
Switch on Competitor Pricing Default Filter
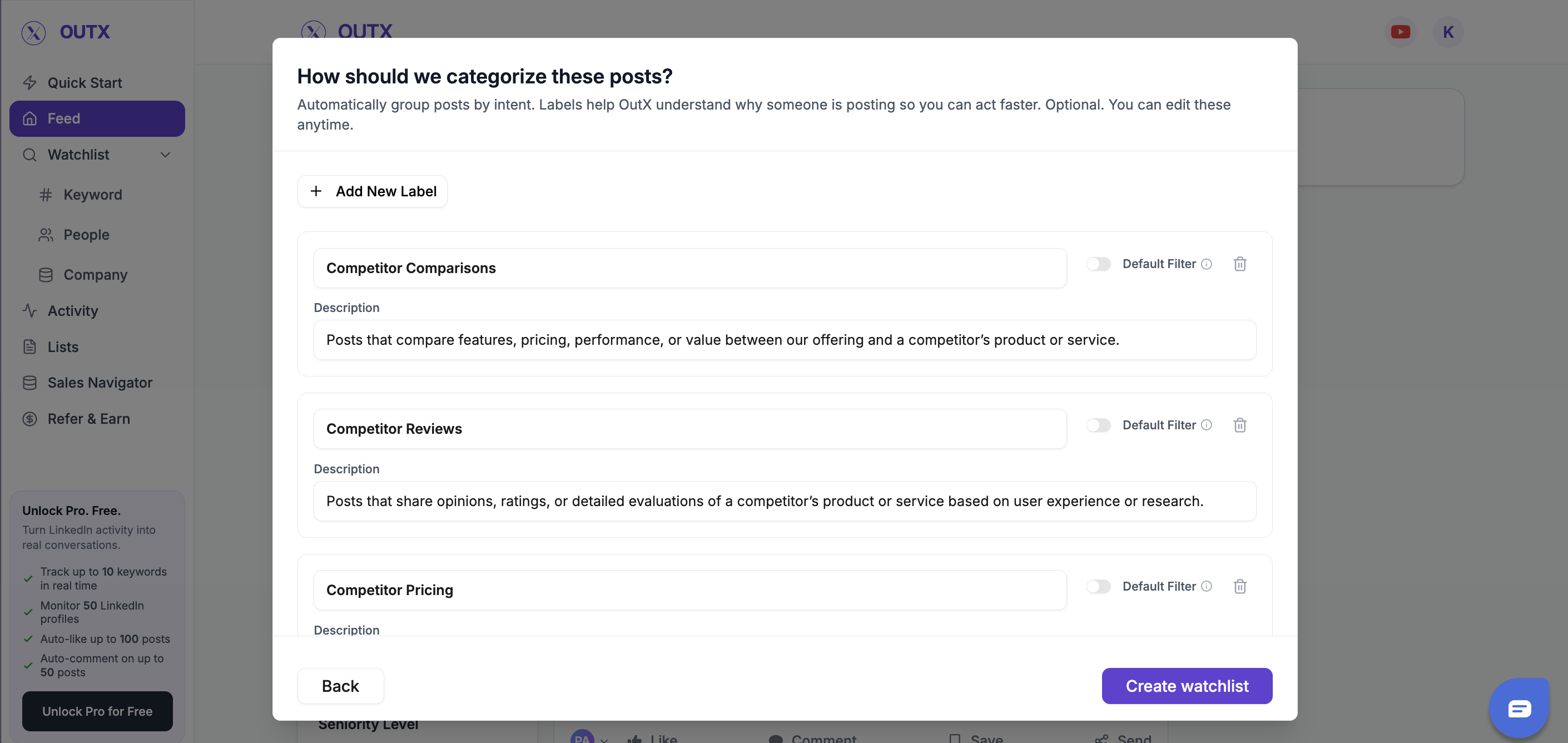[x=1098, y=587]
